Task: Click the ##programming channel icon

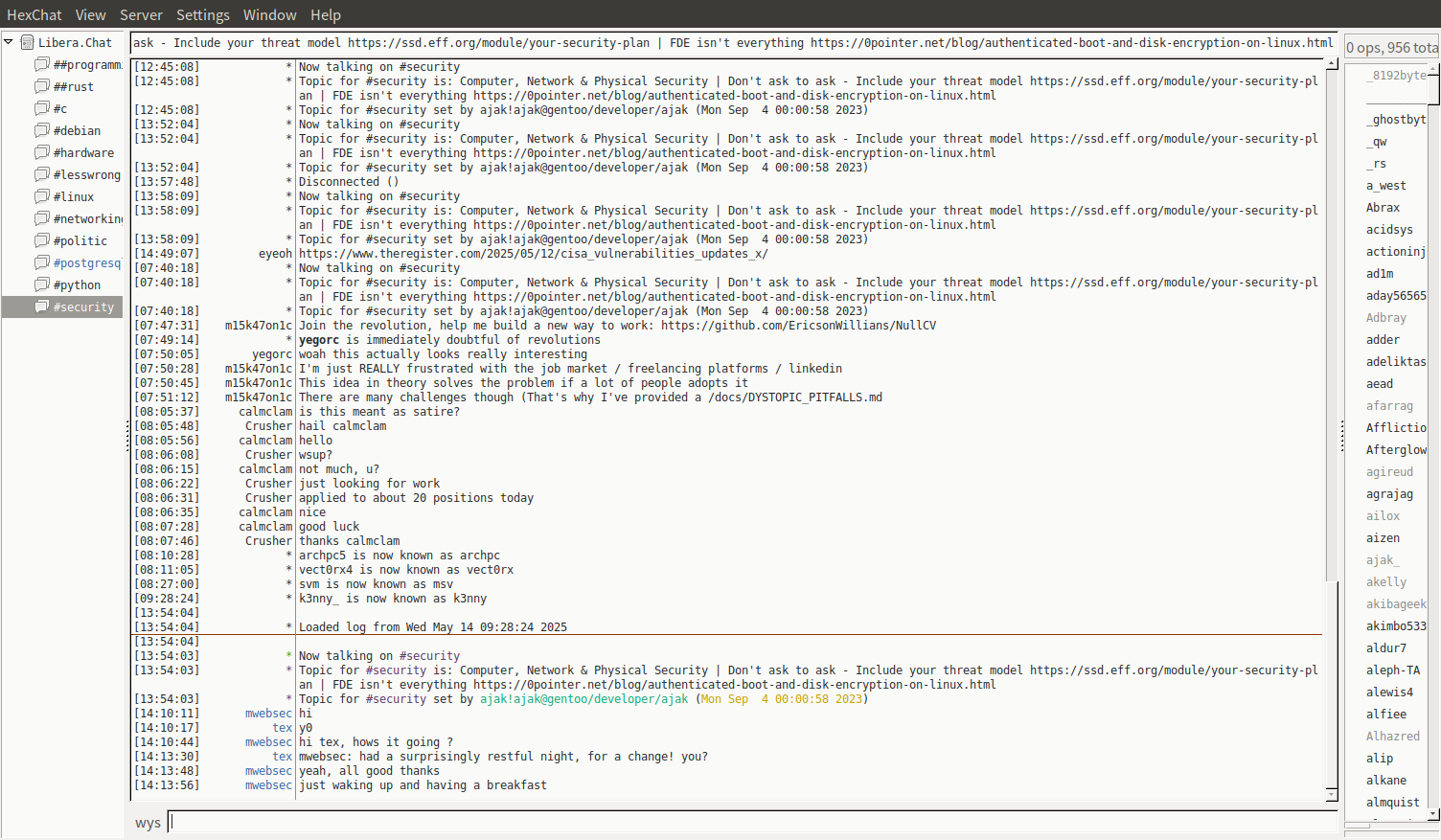Action: tap(42, 64)
